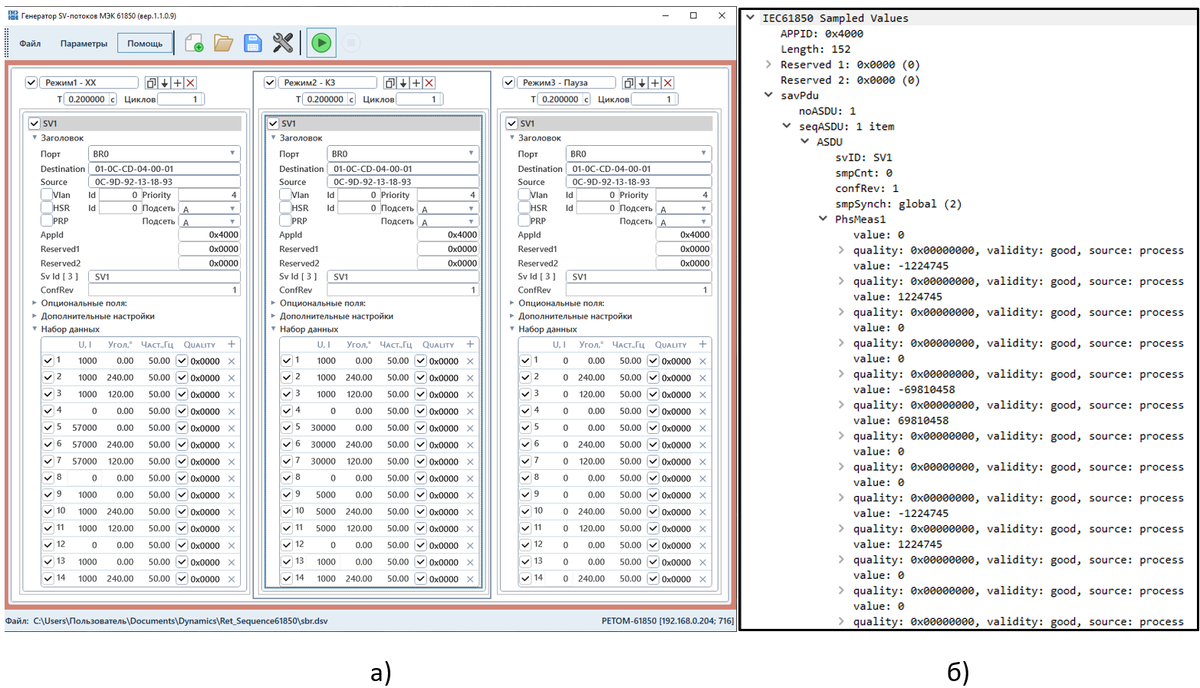Copy the Режим1 - ХХ mode
The height and width of the screenshot is (688, 1200).
[151, 83]
